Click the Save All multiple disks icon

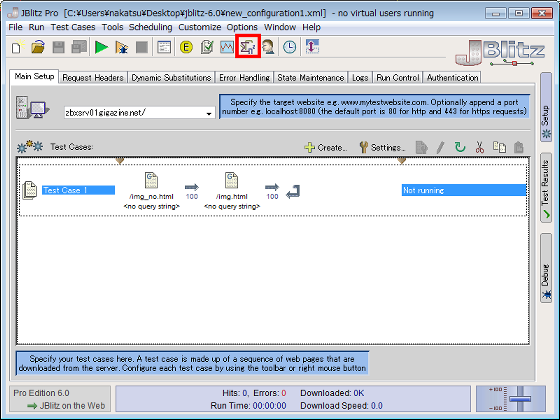coord(79,47)
